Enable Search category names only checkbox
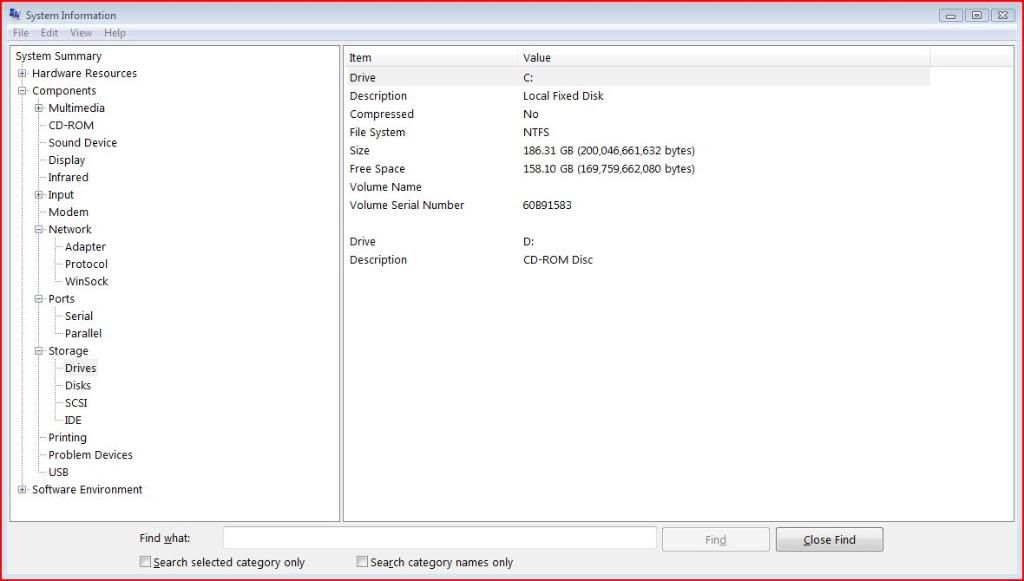The width and height of the screenshot is (1024, 581). pos(363,562)
